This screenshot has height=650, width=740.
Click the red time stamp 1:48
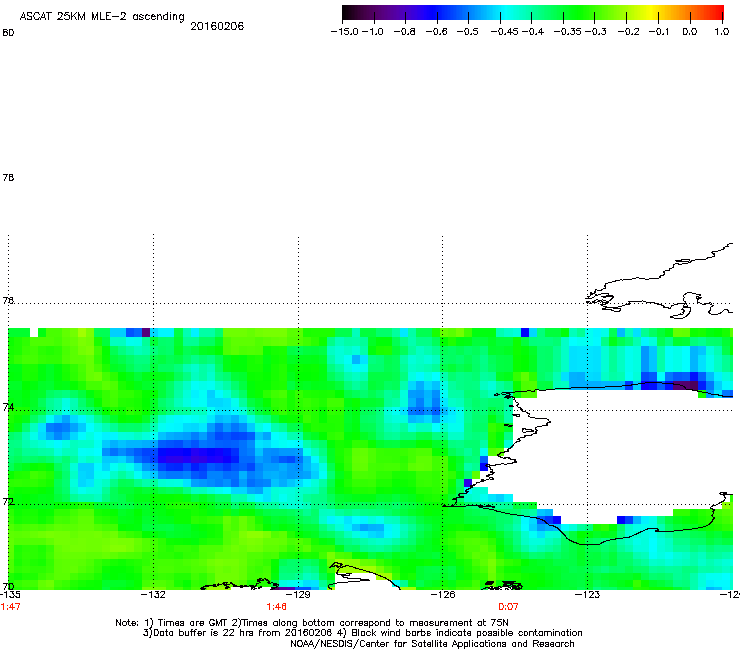[277, 607]
